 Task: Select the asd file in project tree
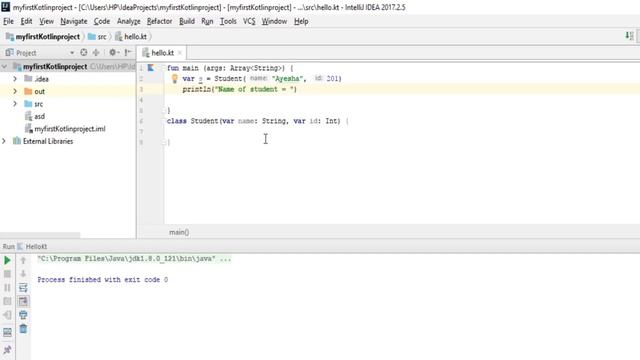(x=40, y=116)
